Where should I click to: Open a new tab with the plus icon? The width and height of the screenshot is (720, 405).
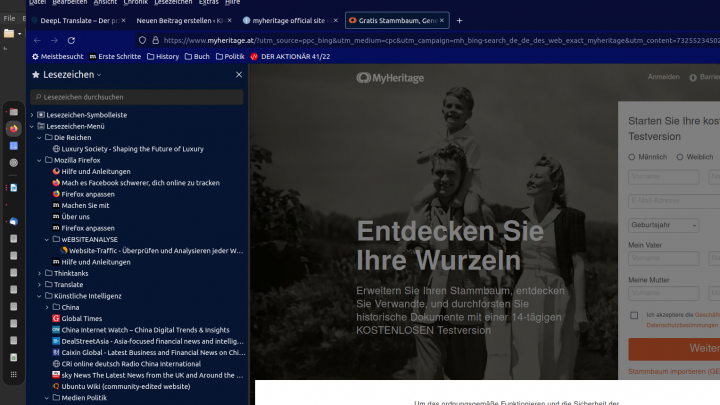[459, 20]
